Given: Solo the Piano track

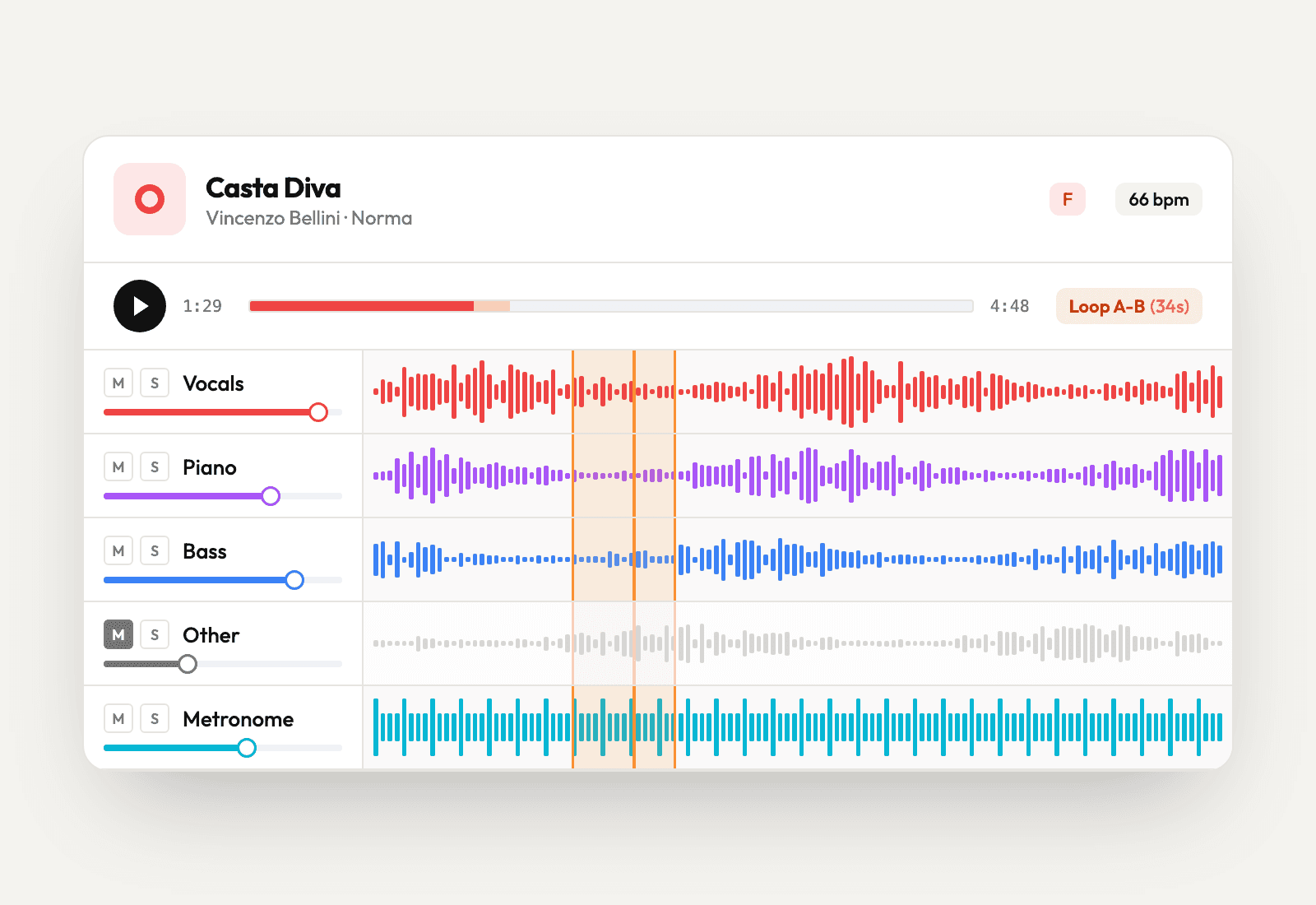Looking at the screenshot, I should [155, 466].
